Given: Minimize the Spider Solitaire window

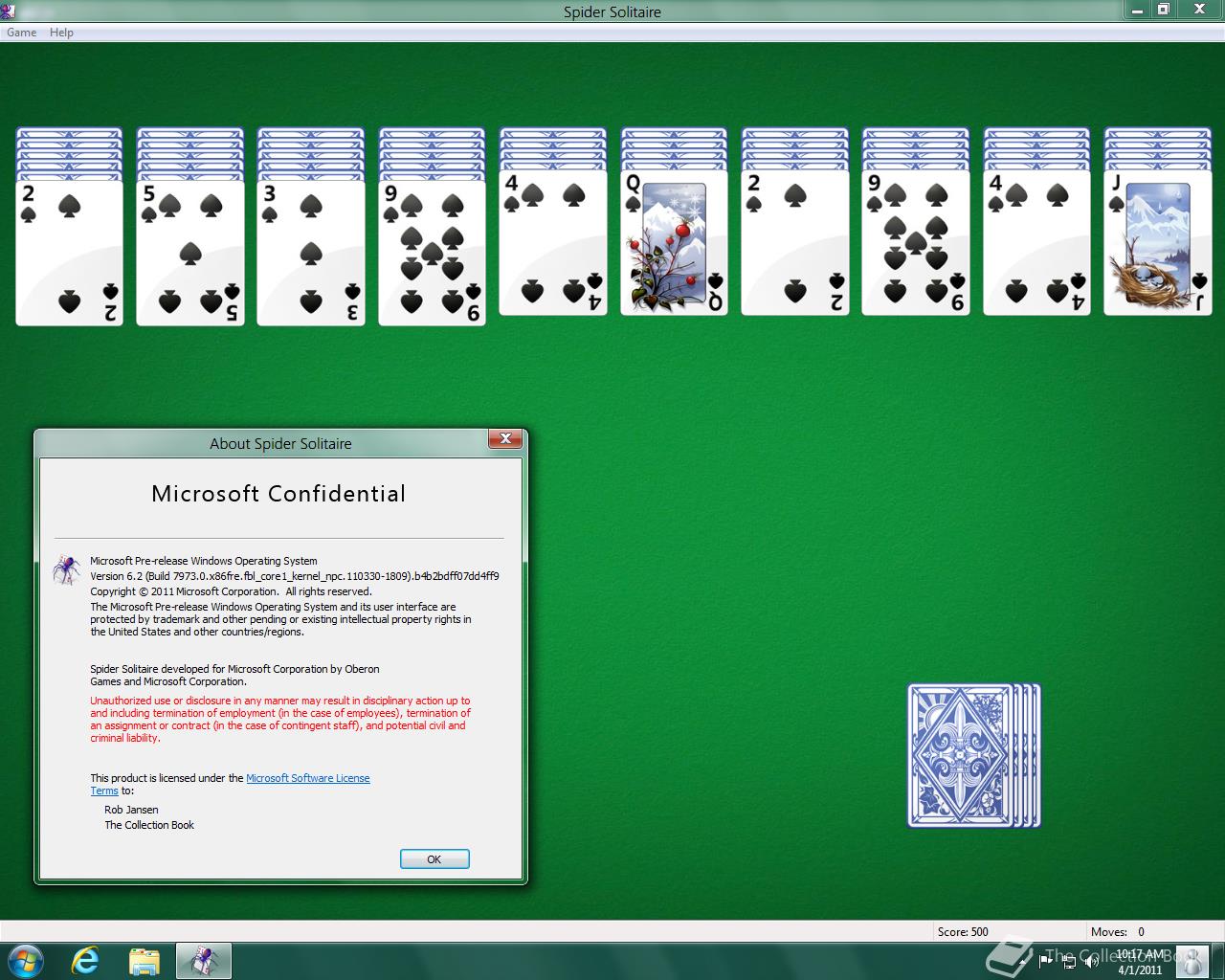Looking at the screenshot, I should click(x=1136, y=10).
